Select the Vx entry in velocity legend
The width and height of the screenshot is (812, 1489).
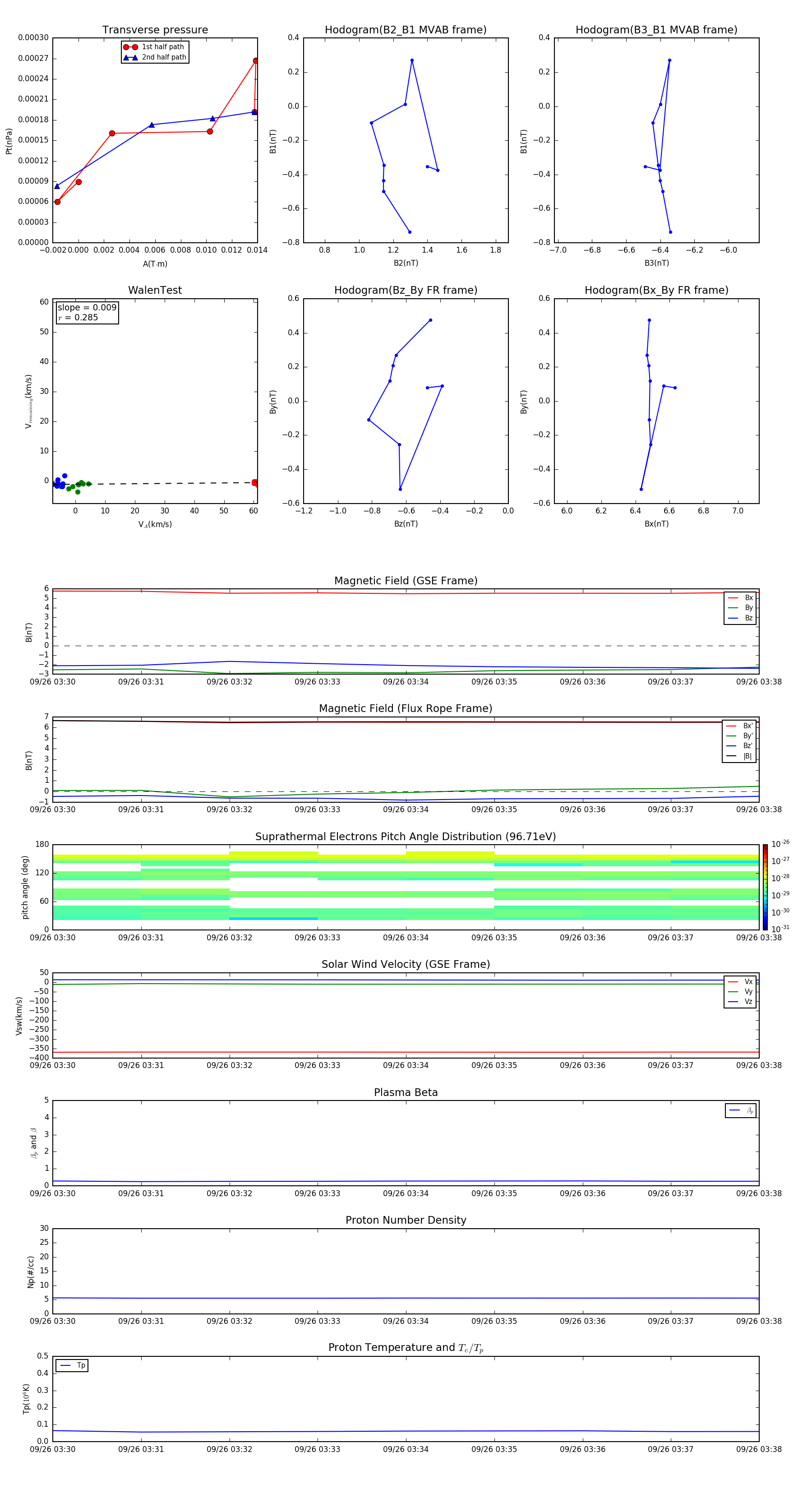pos(740,981)
